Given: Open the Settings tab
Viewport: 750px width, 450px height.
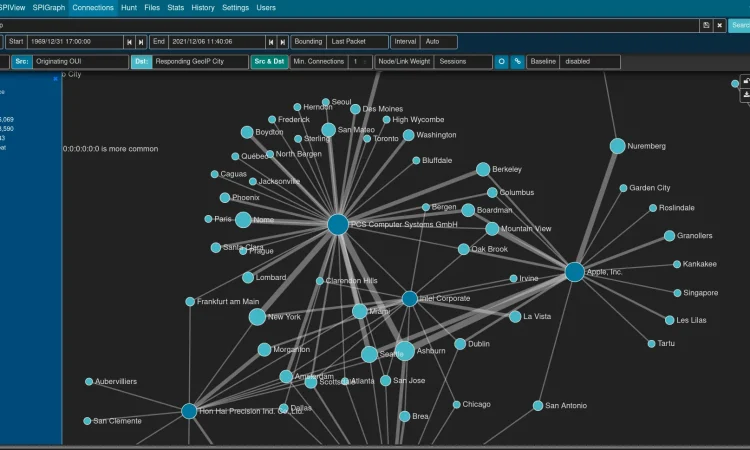Looking at the screenshot, I should point(235,8).
